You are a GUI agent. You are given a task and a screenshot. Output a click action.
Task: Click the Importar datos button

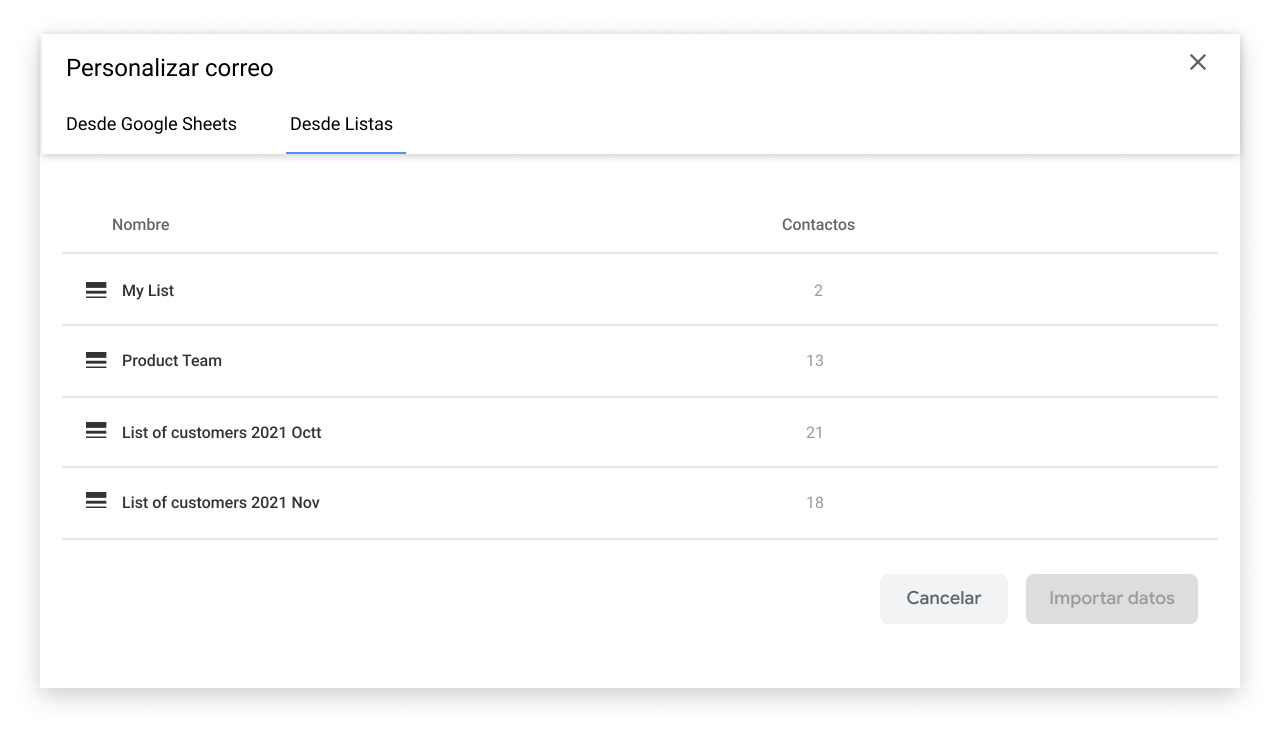[x=1111, y=598]
